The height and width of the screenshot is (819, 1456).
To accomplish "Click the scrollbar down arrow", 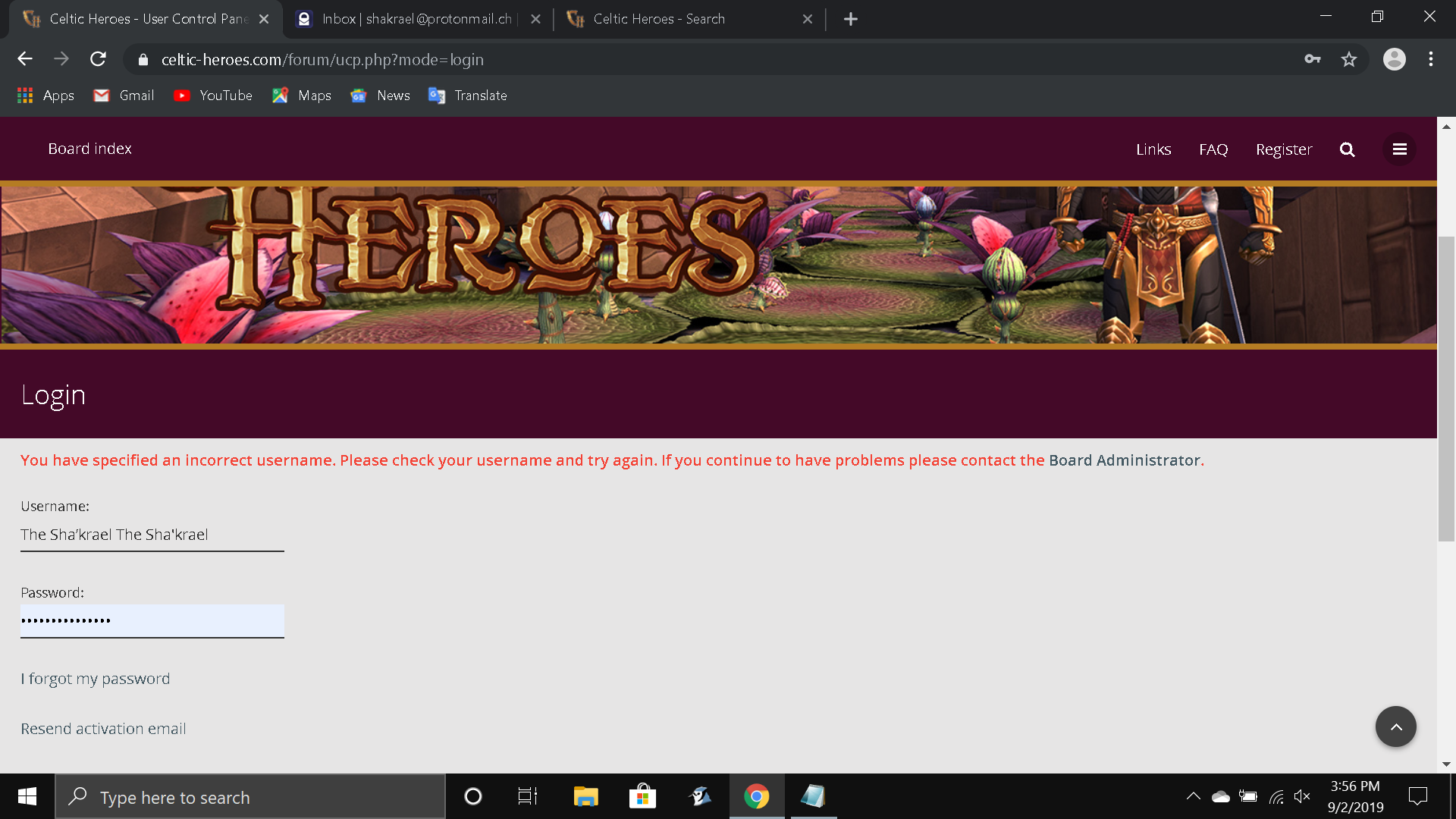I will click(x=1446, y=764).
